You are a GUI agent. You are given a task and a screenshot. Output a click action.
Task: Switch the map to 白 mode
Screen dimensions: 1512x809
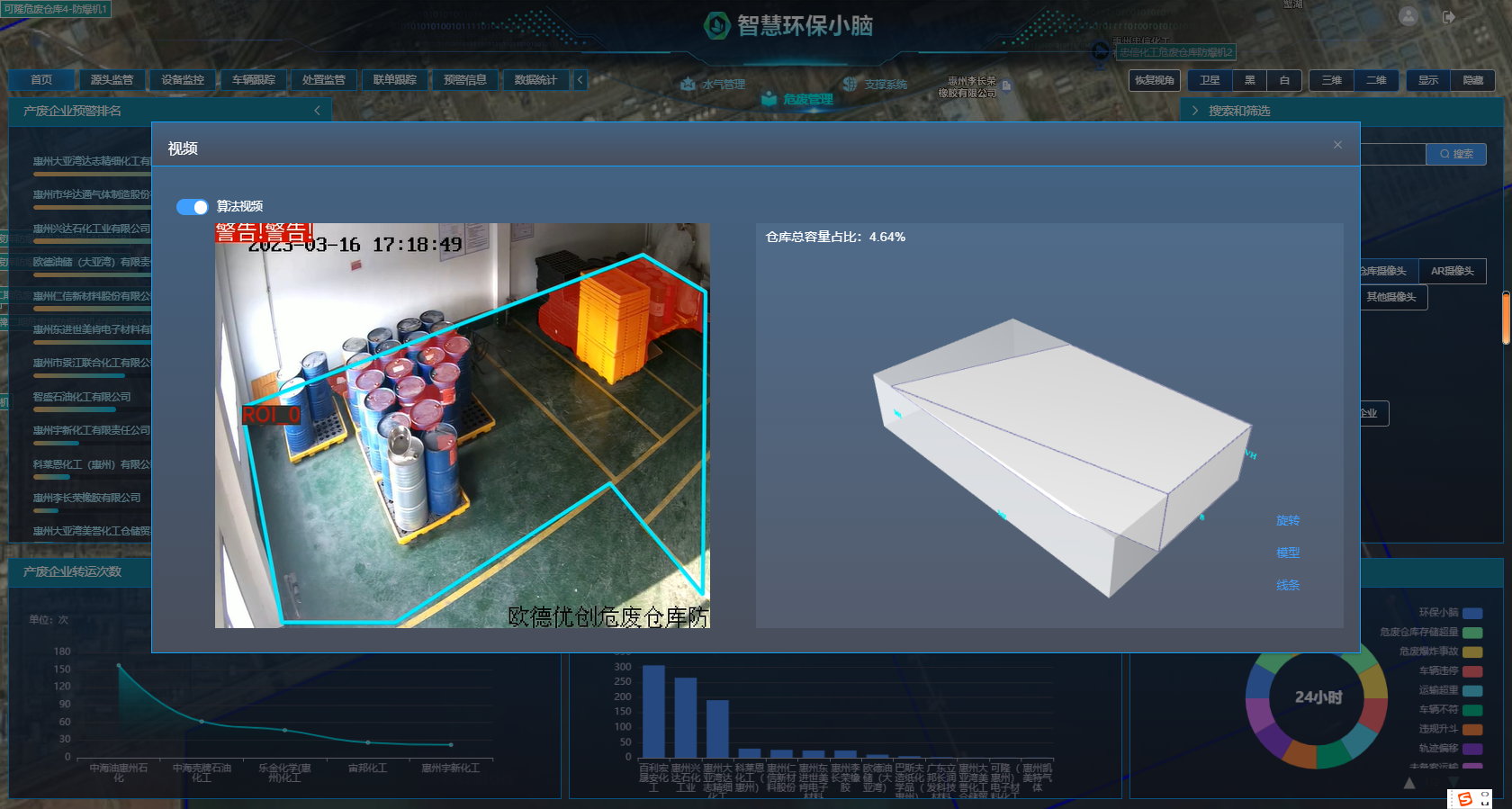click(x=1284, y=80)
